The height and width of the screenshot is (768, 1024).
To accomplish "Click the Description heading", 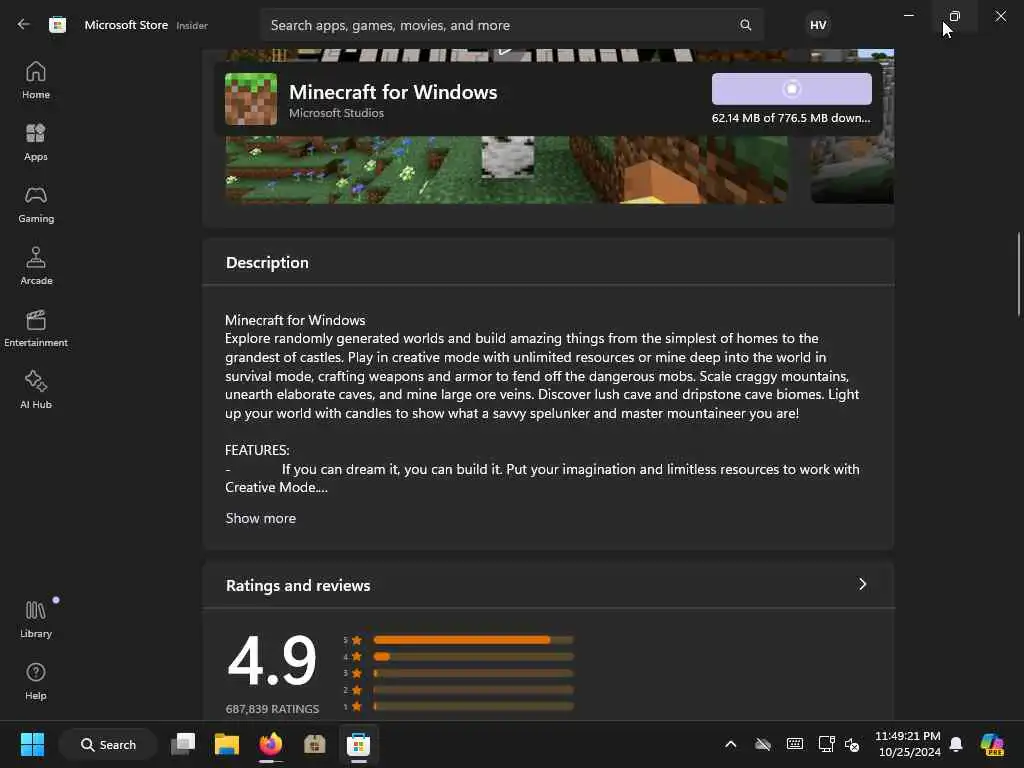I will click(267, 263).
